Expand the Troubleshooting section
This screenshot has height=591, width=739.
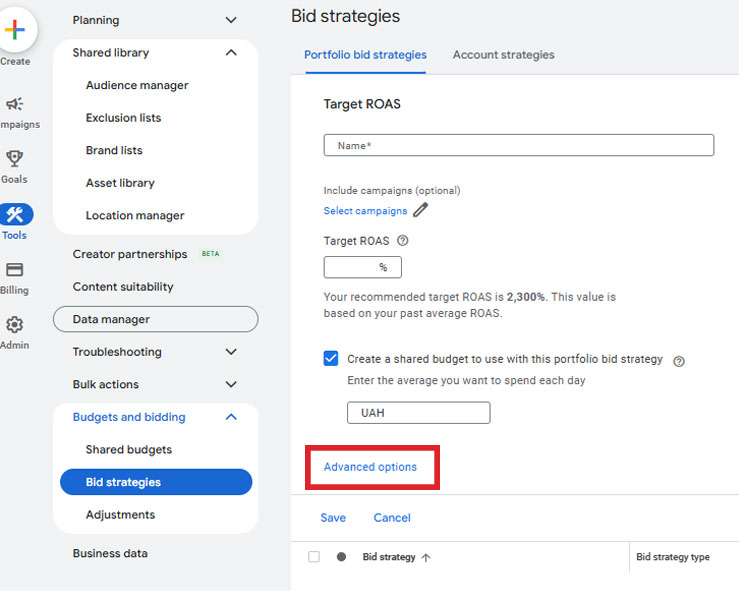click(x=231, y=352)
